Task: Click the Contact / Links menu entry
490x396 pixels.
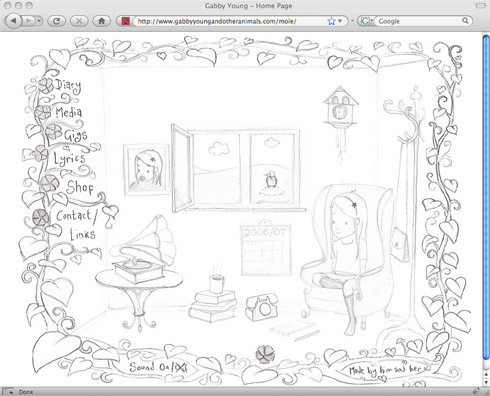Action: pos(77,225)
